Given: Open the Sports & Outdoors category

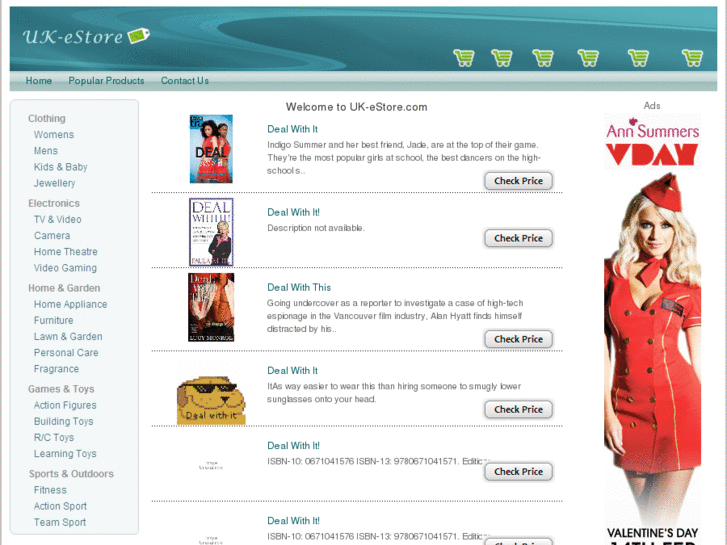Looking at the screenshot, I should click(71, 474).
